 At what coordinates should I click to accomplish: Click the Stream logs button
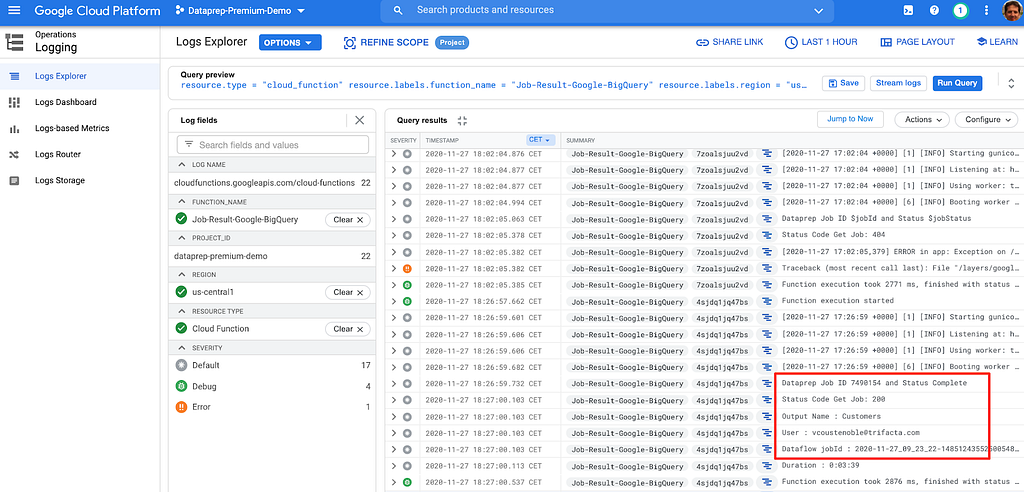tap(899, 83)
